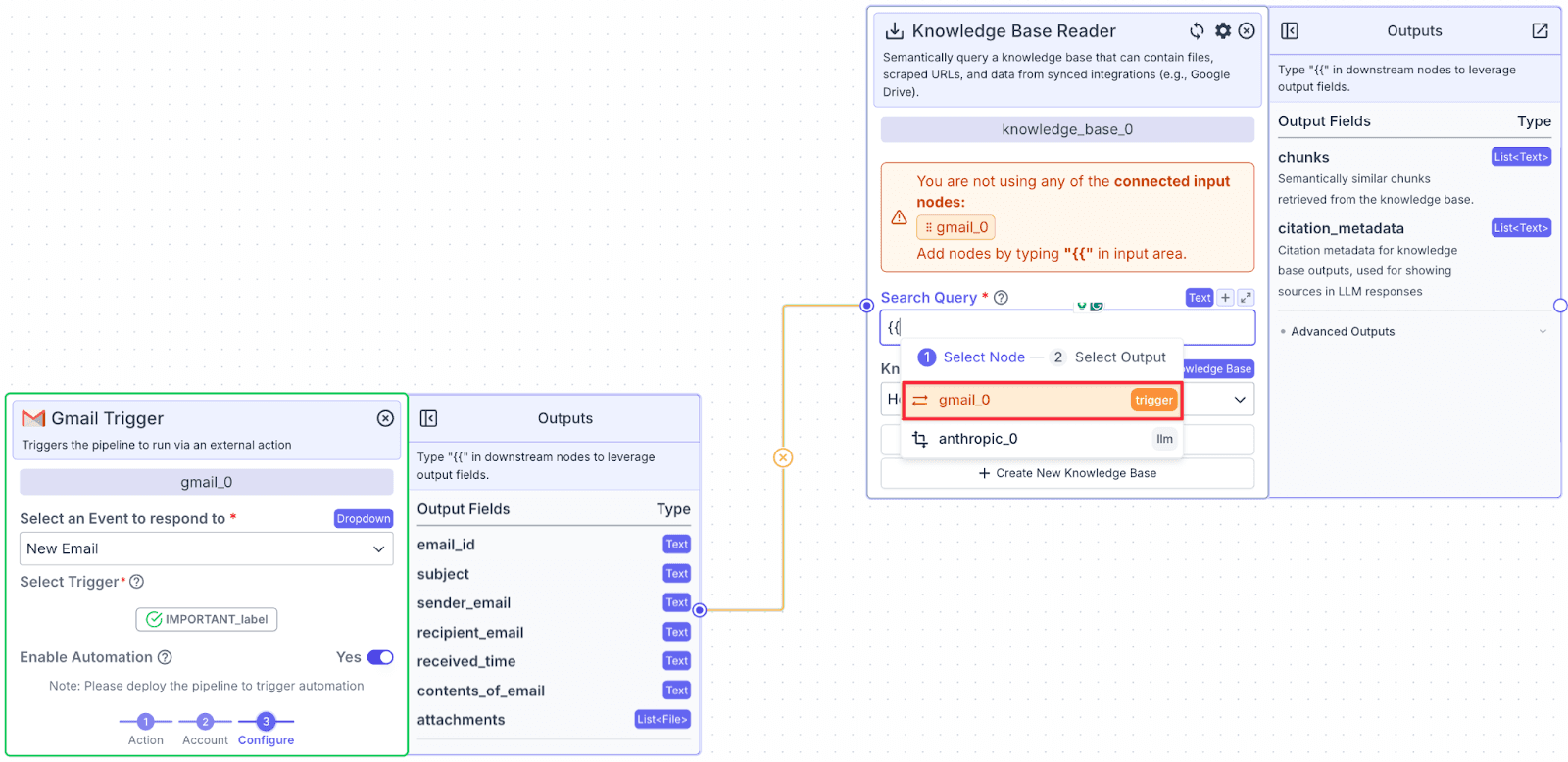Click the gmail_0 chip in warning
1568x762 pixels.
(x=956, y=227)
